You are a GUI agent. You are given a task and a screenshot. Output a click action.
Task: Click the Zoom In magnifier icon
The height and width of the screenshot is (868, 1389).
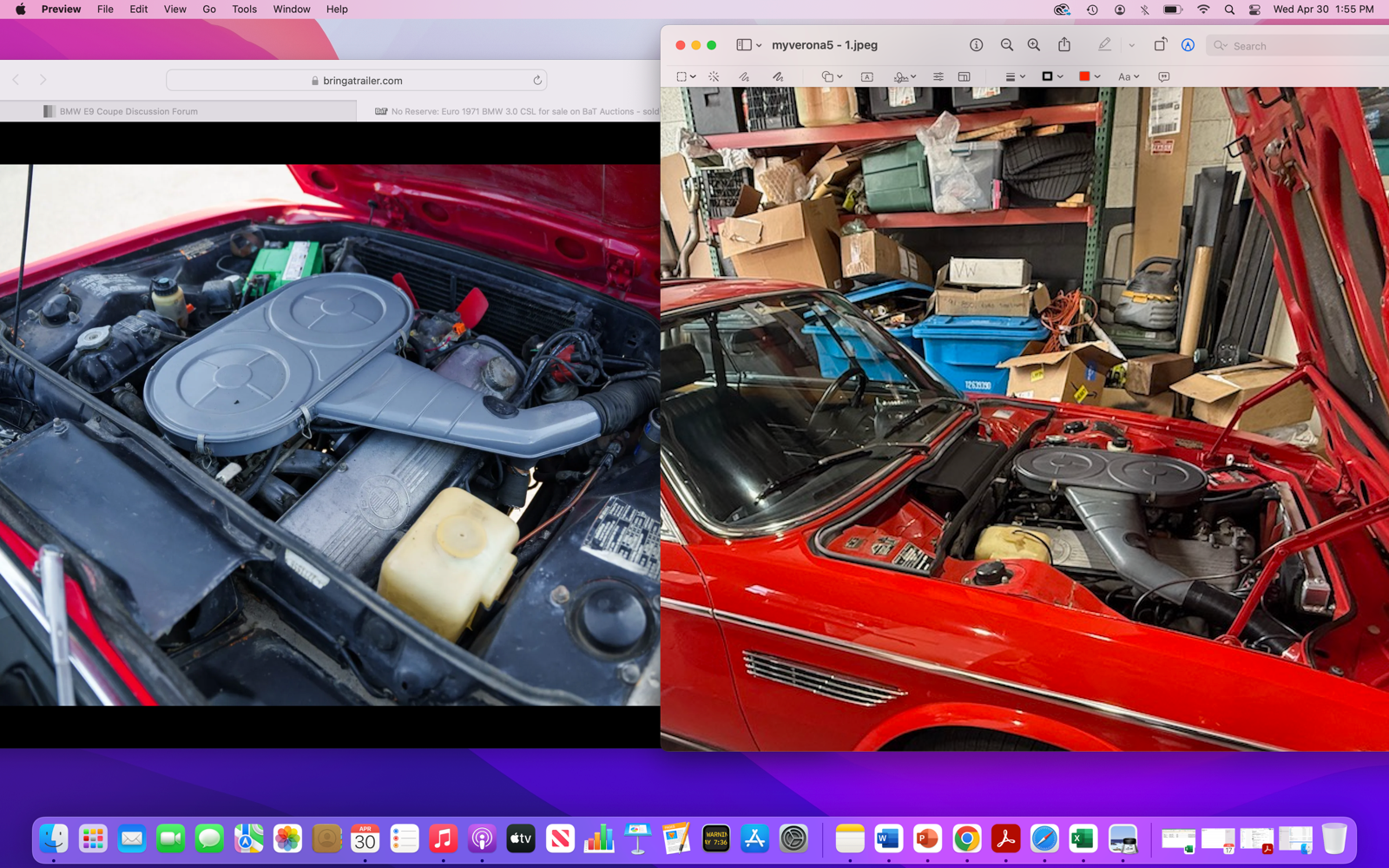click(x=1033, y=45)
